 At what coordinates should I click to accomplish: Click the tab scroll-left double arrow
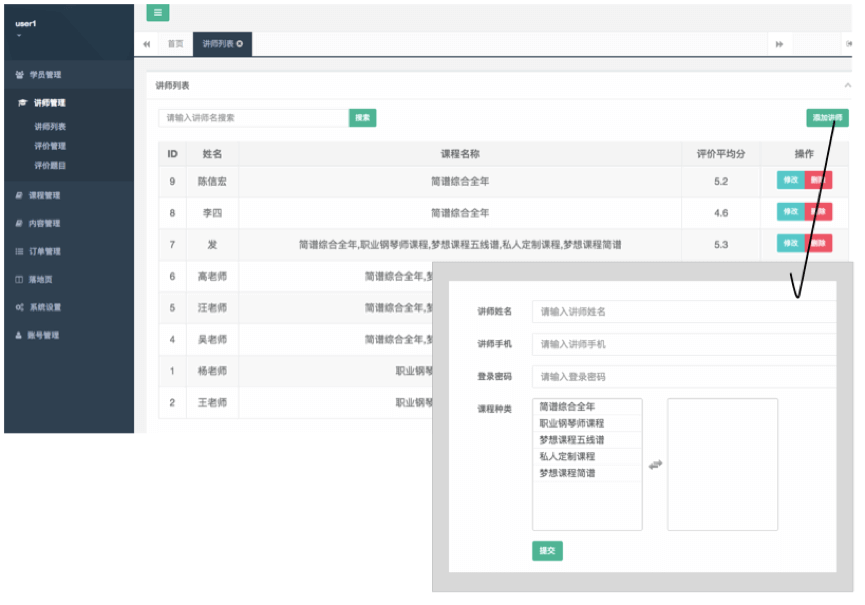tap(147, 44)
